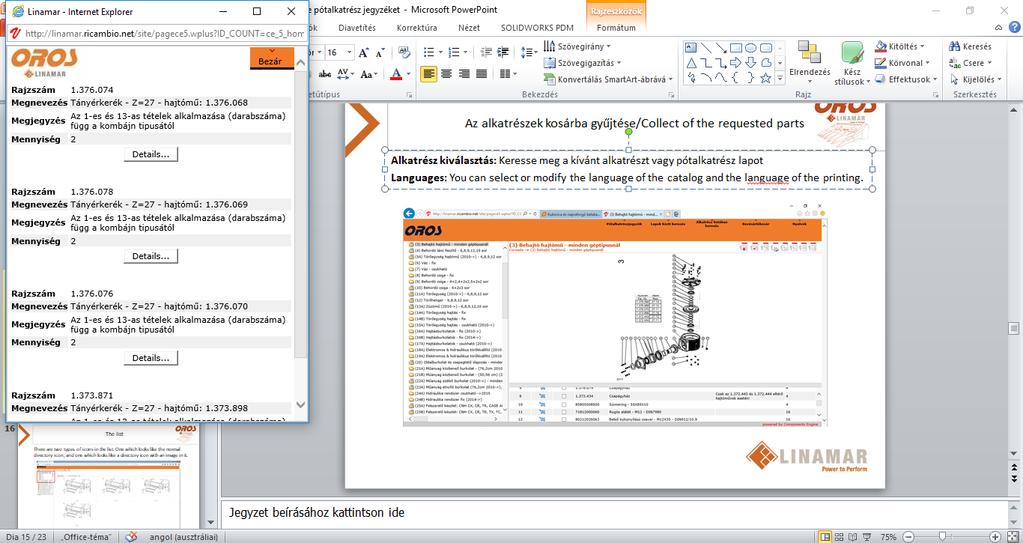Click the zoom slider handle
Screen dimensions: 1023x543
tap(941, 536)
